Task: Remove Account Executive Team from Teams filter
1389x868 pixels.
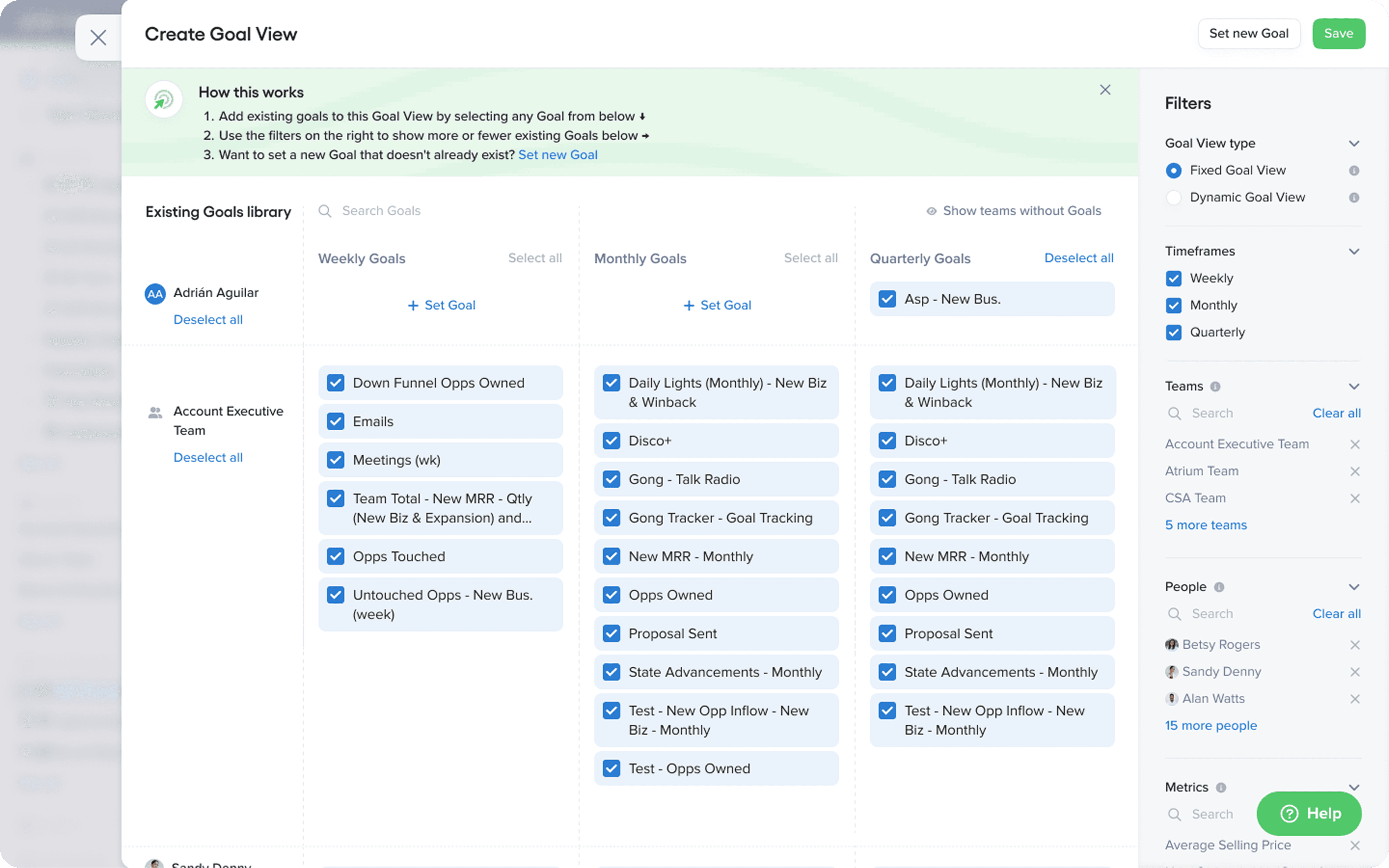Action: tap(1354, 444)
